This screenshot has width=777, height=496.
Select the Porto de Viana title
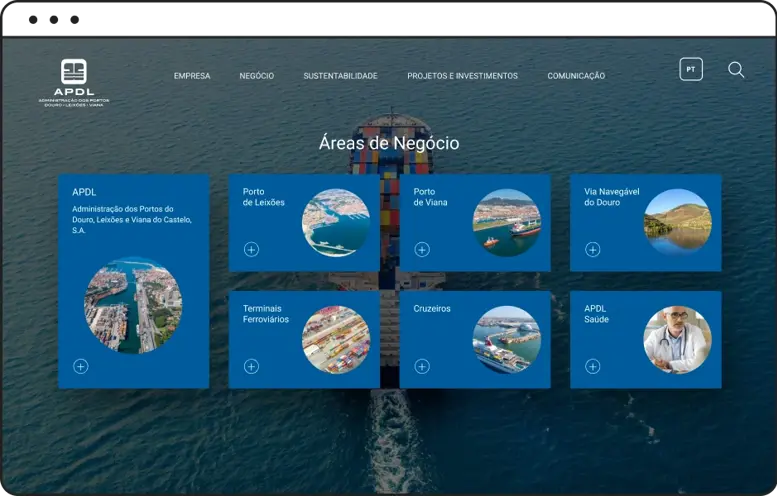(x=431, y=197)
